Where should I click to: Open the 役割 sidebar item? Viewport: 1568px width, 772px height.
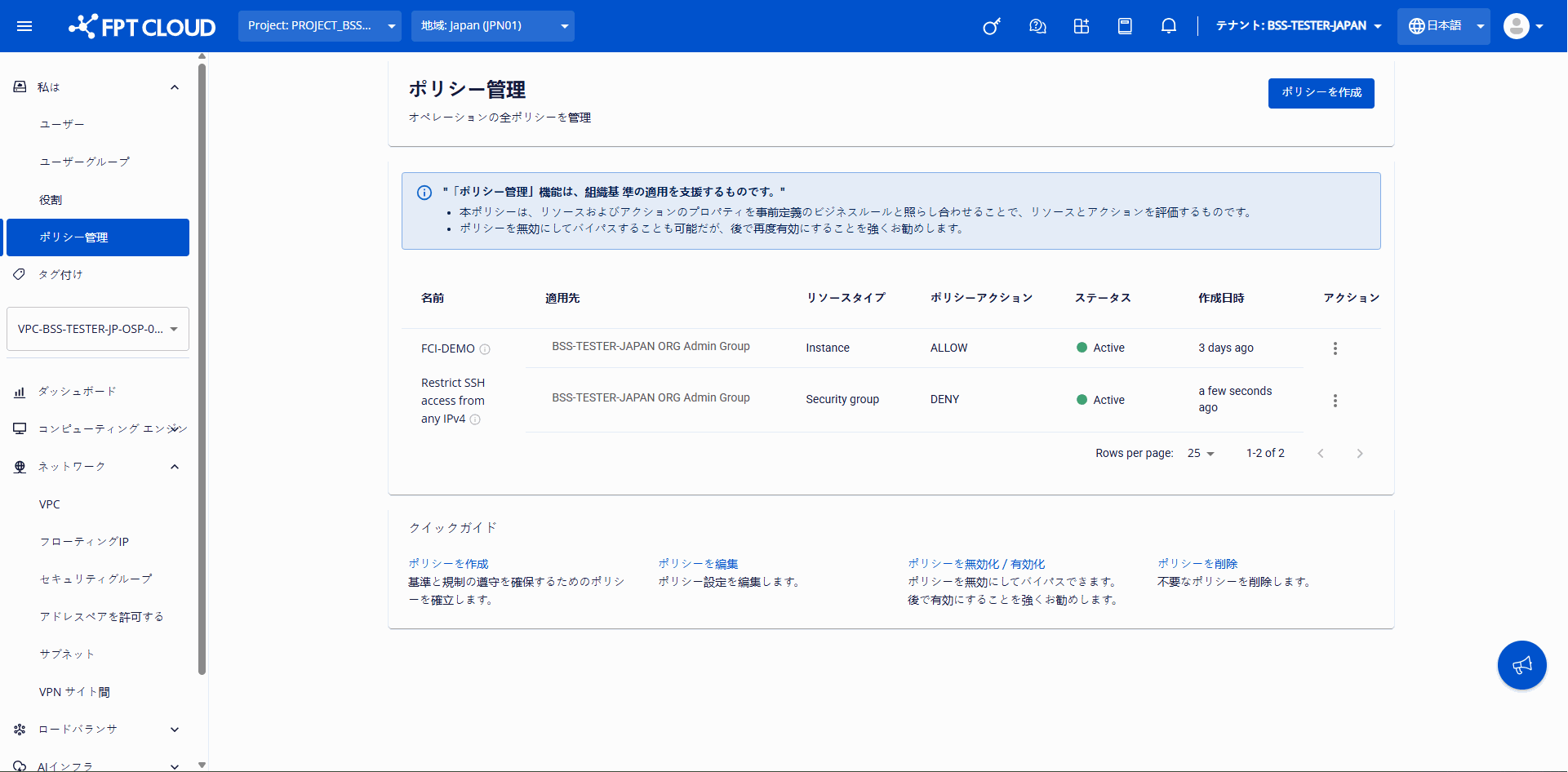point(51,200)
